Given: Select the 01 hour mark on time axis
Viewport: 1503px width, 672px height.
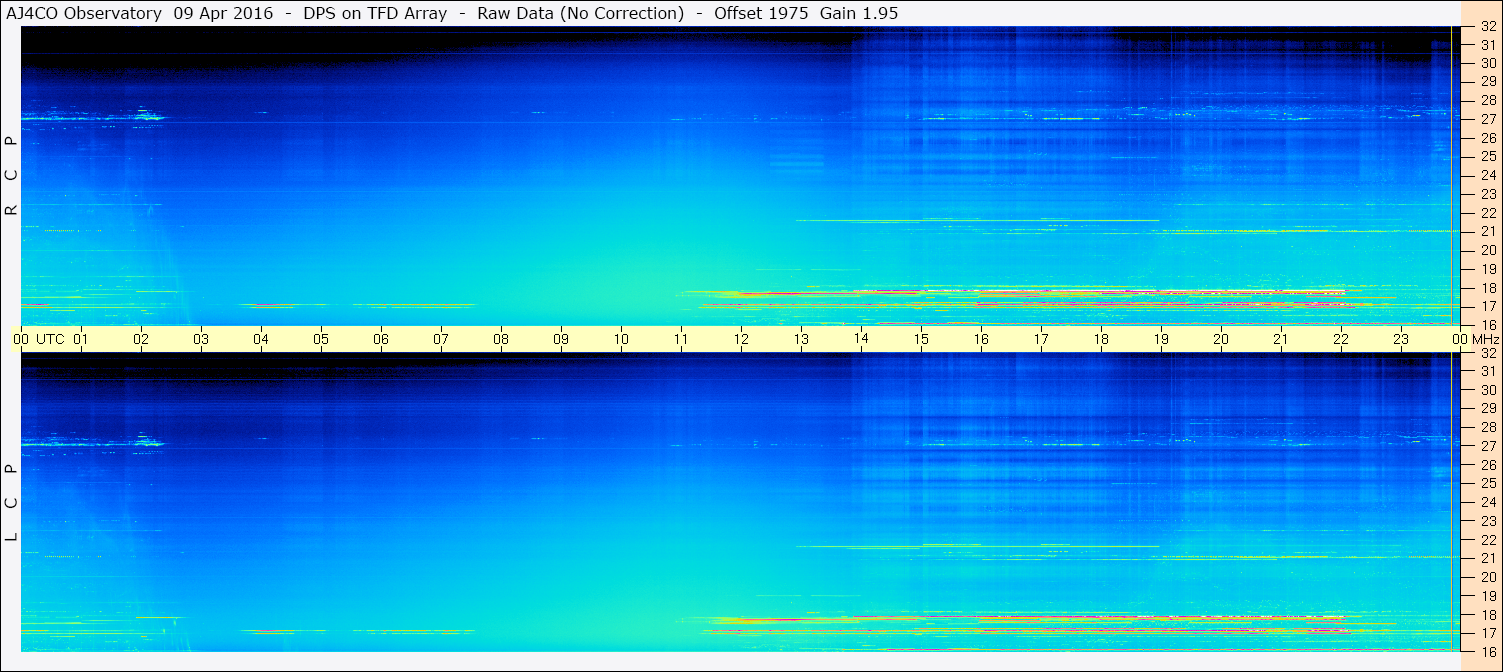Looking at the screenshot, I should (x=81, y=339).
